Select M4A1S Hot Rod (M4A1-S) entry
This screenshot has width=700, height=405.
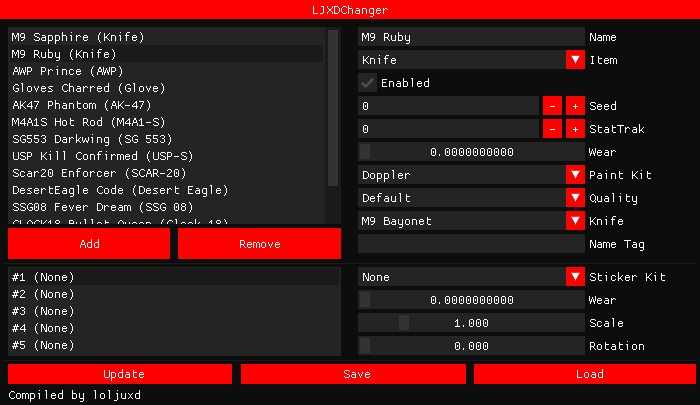(x=166, y=122)
